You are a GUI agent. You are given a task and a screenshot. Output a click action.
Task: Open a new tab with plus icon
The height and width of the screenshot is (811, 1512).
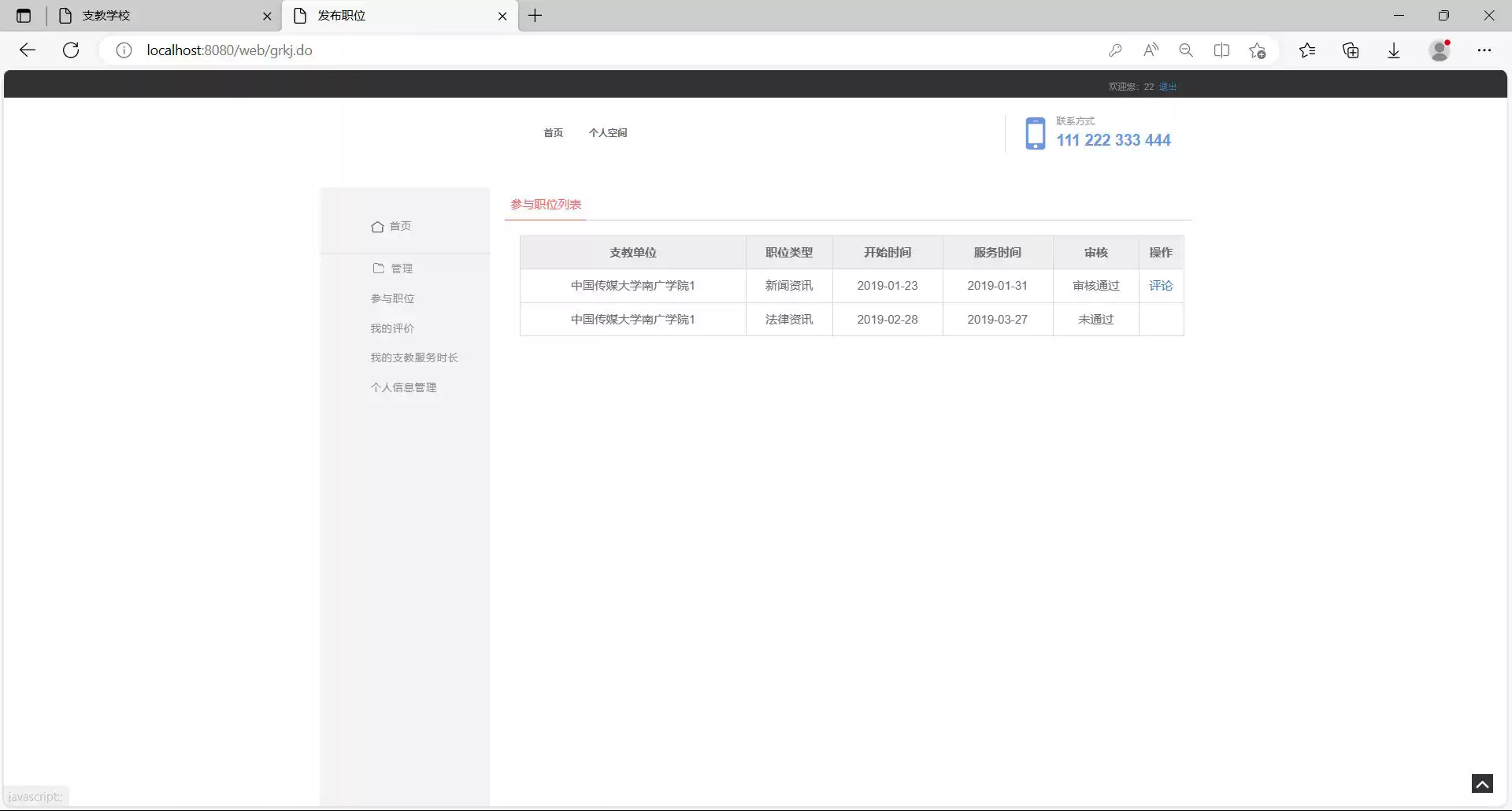535,16
